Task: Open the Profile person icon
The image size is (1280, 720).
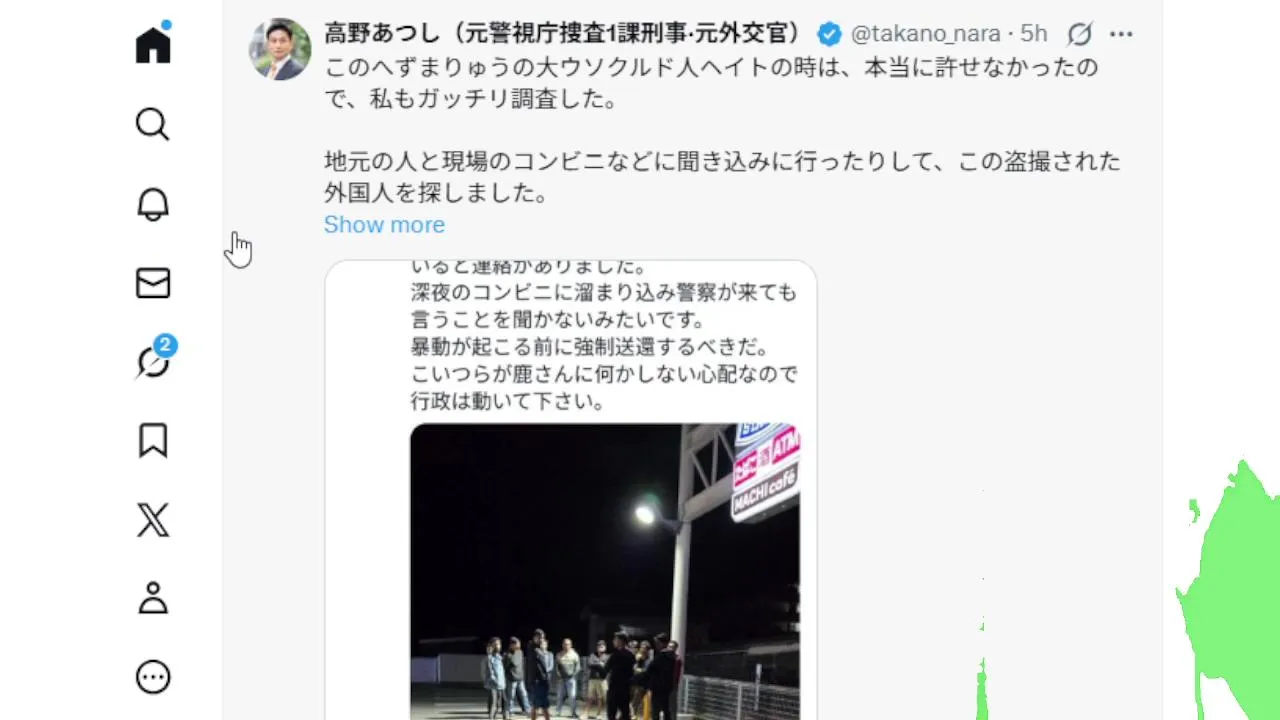Action: (153, 598)
